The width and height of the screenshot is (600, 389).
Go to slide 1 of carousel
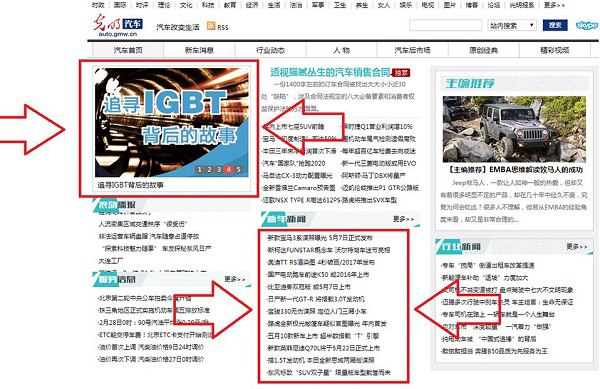point(199,169)
